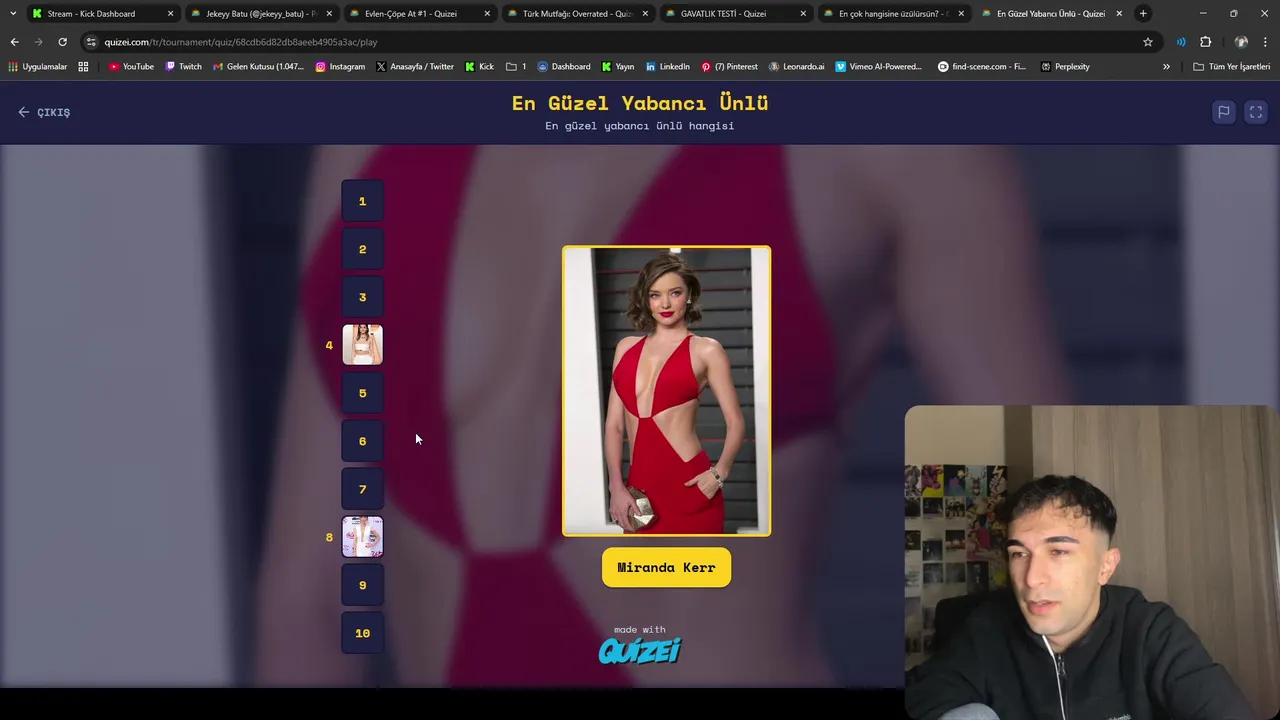Bookmark this page with star icon
The image size is (1280, 720).
point(1148,42)
